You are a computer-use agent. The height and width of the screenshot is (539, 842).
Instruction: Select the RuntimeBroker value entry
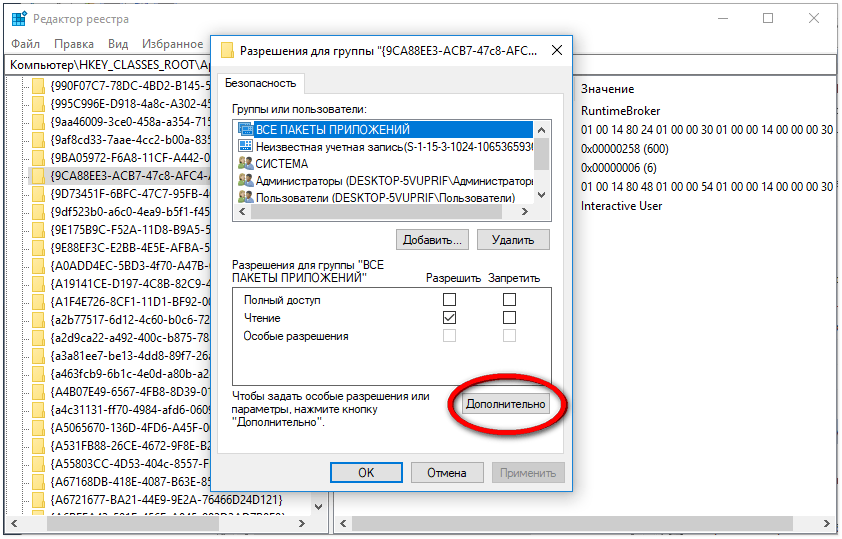[x=620, y=111]
